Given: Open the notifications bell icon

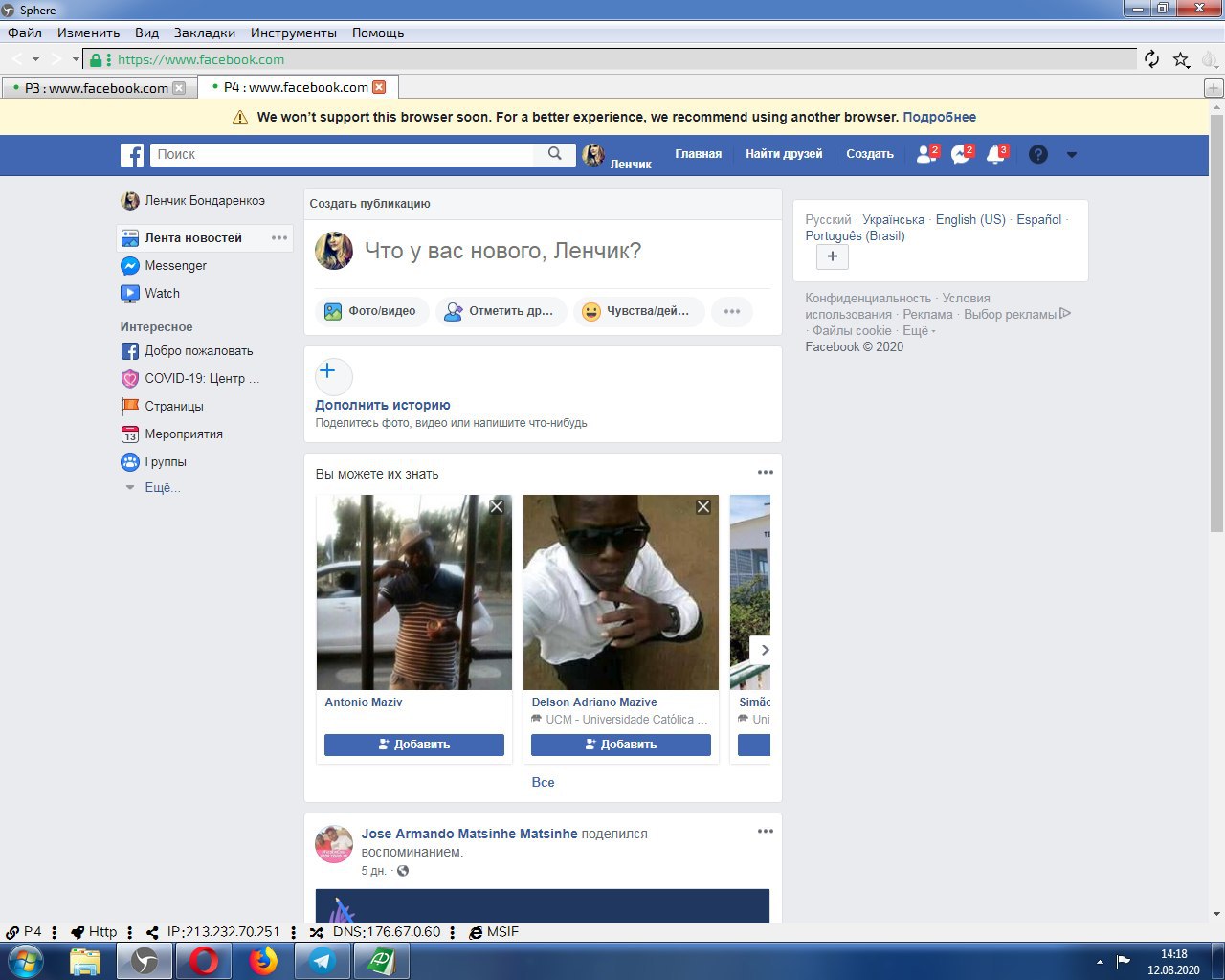Looking at the screenshot, I should pos(996,154).
